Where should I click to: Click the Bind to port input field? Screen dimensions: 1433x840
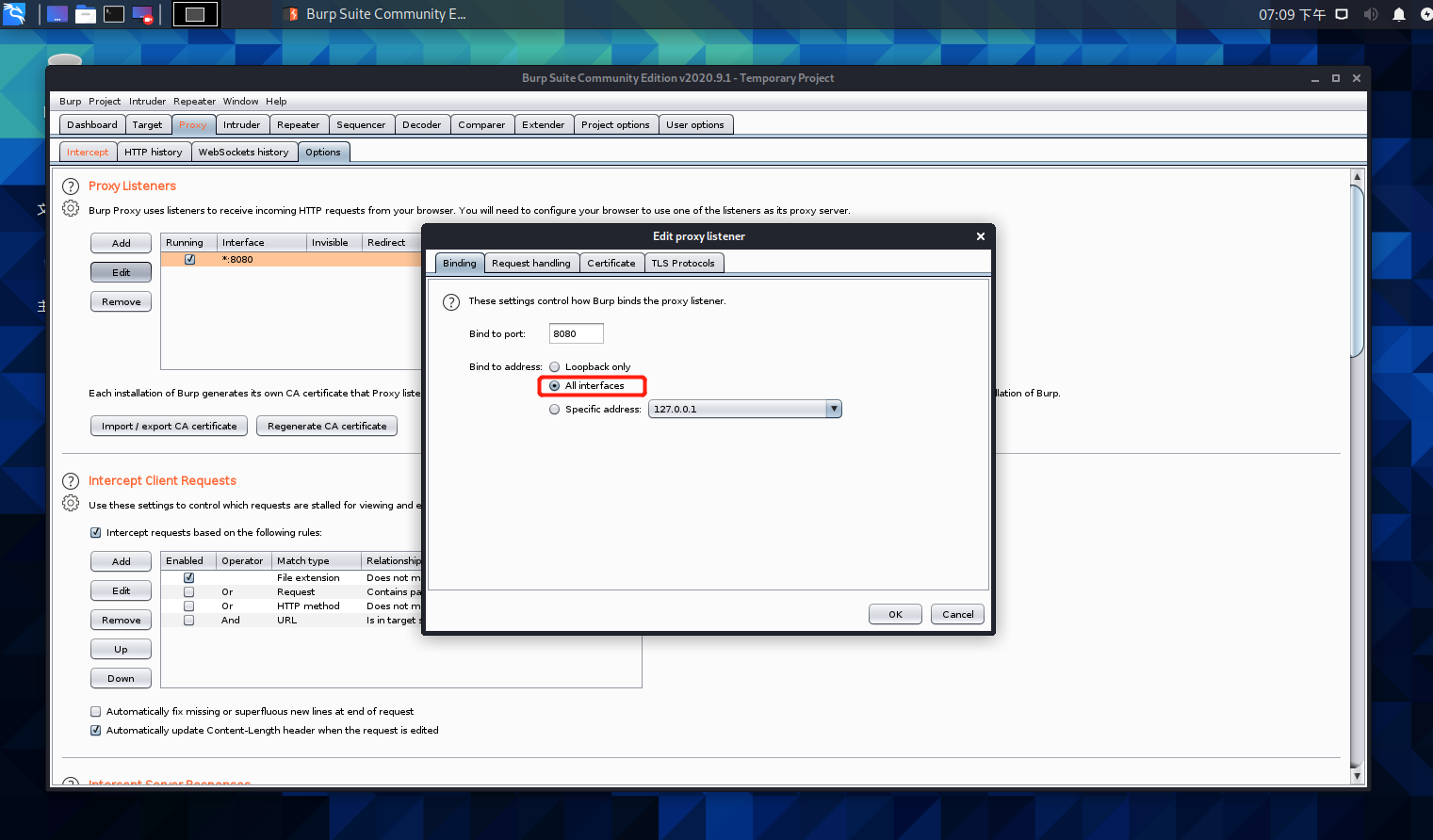[x=577, y=333]
